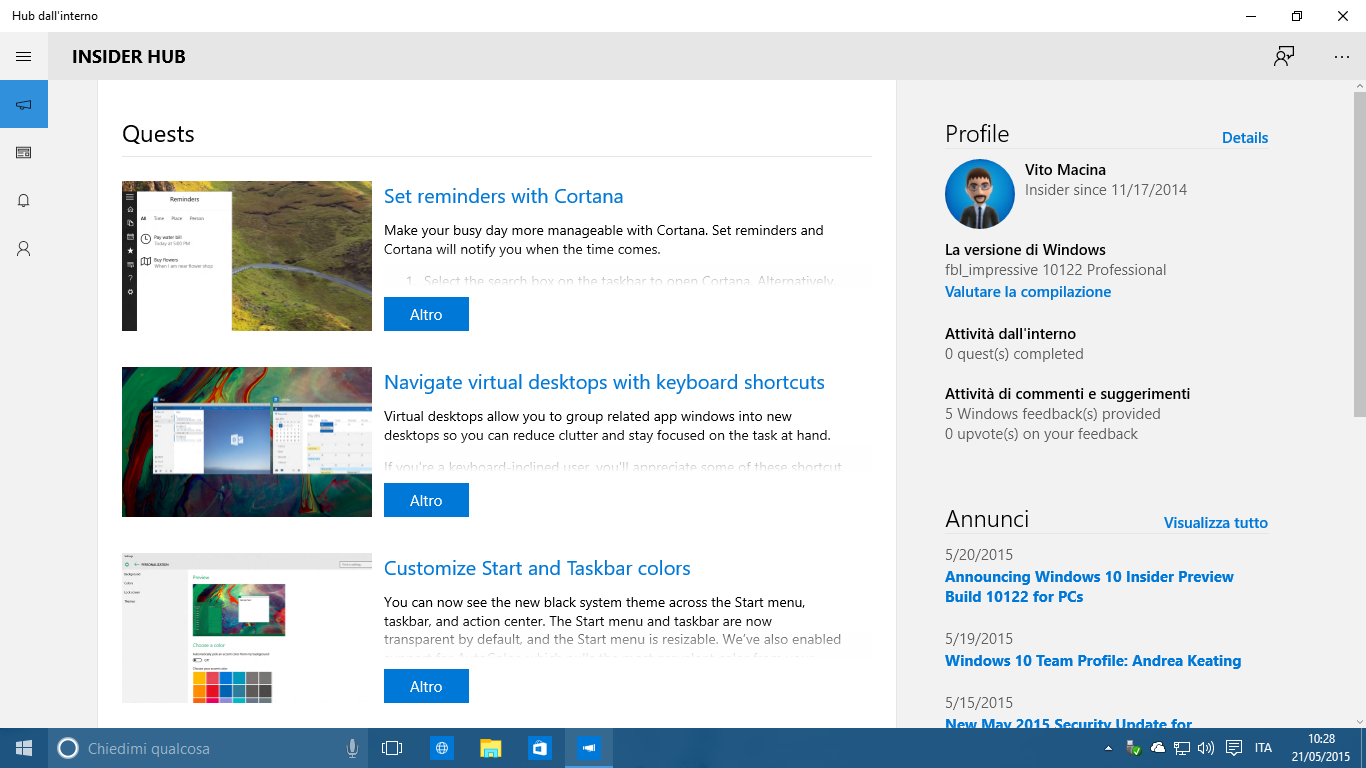
Task: Open the Action Center notification icon
Action: pyautogui.click(x=1235, y=748)
